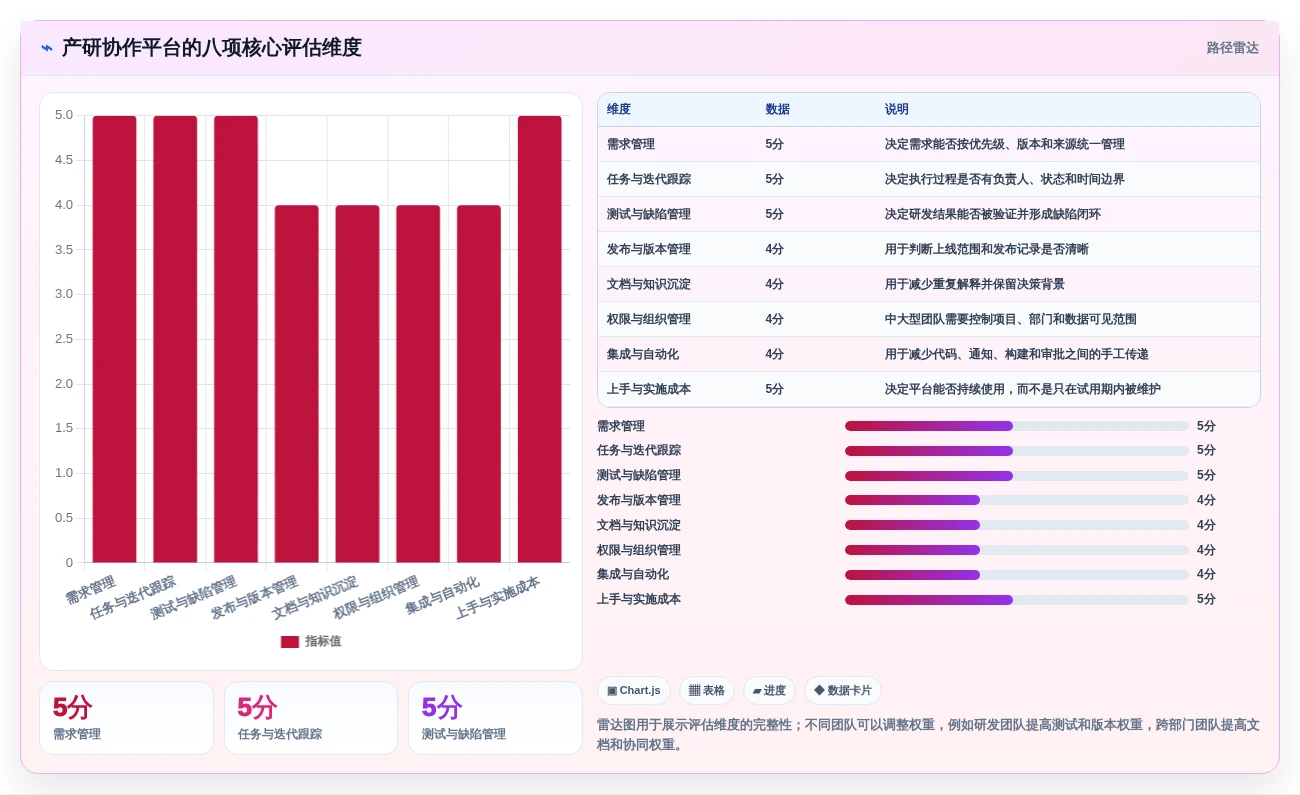Click the 5分 score in 上手与实施成本 table row

[x=775, y=390]
